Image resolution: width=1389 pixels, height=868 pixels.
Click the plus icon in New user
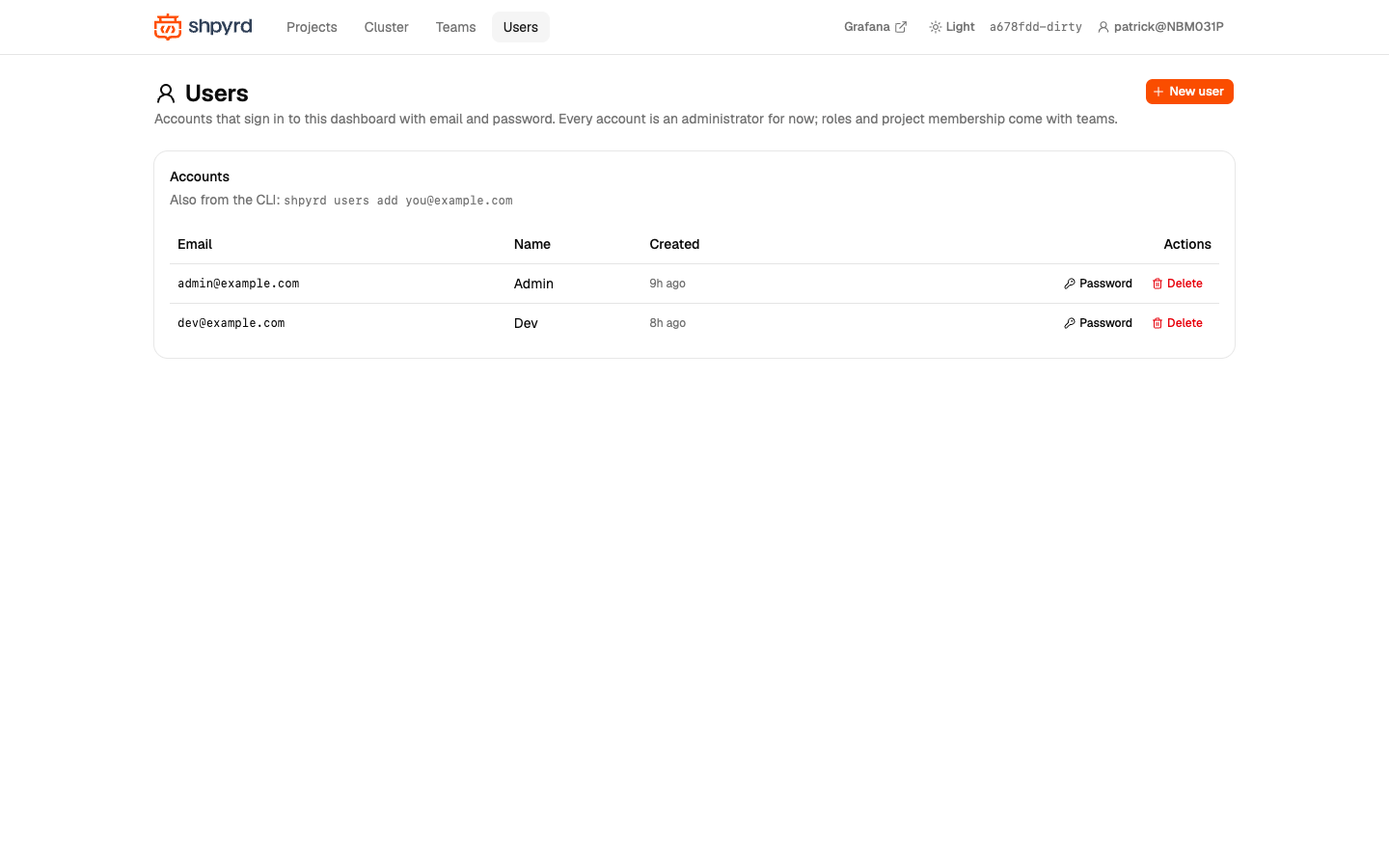point(1158,92)
